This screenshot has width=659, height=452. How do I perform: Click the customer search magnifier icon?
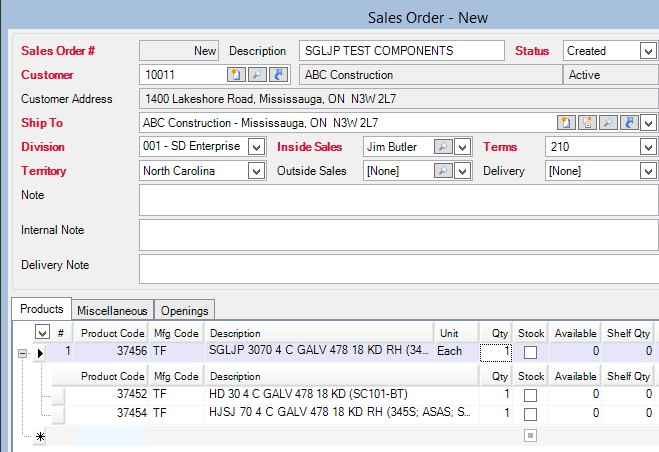click(256, 75)
